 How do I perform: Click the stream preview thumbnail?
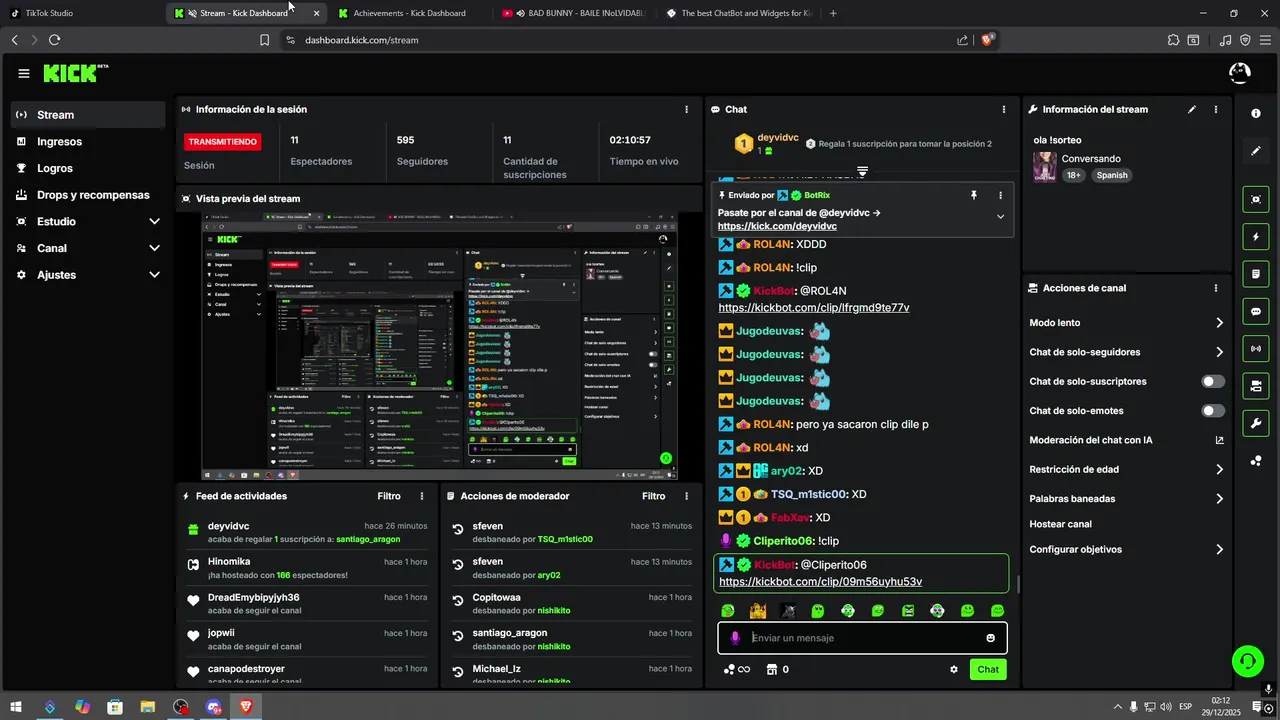click(439, 346)
